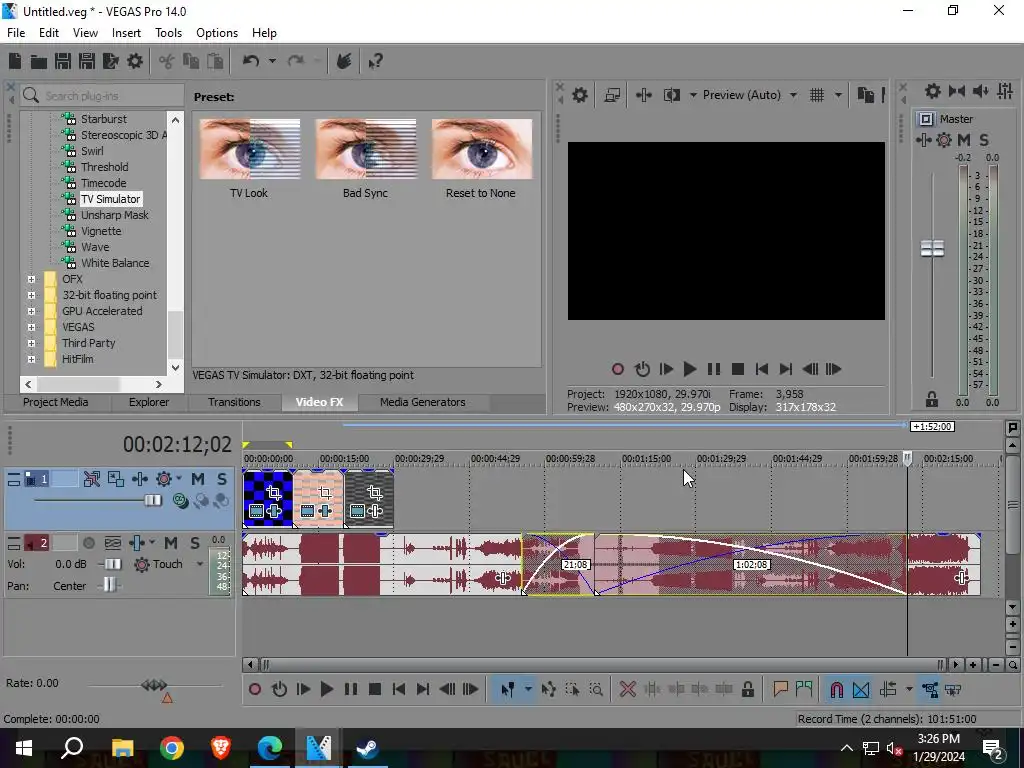
Task: Click Copy Snapshot to Clipboard icon
Action: tap(865, 95)
